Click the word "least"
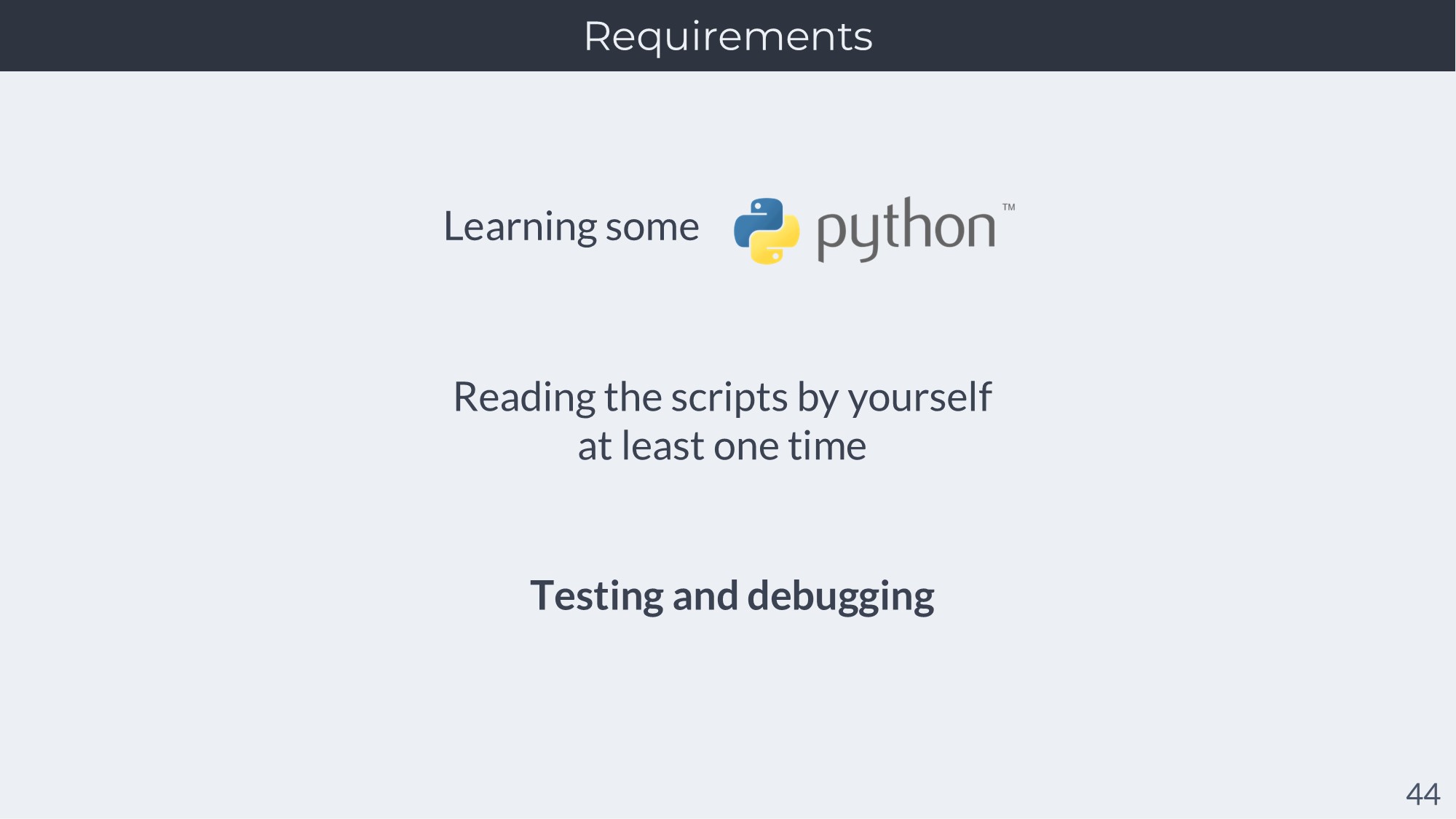Image resolution: width=1456 pixels, height=819 pixels. click(663, 446)
